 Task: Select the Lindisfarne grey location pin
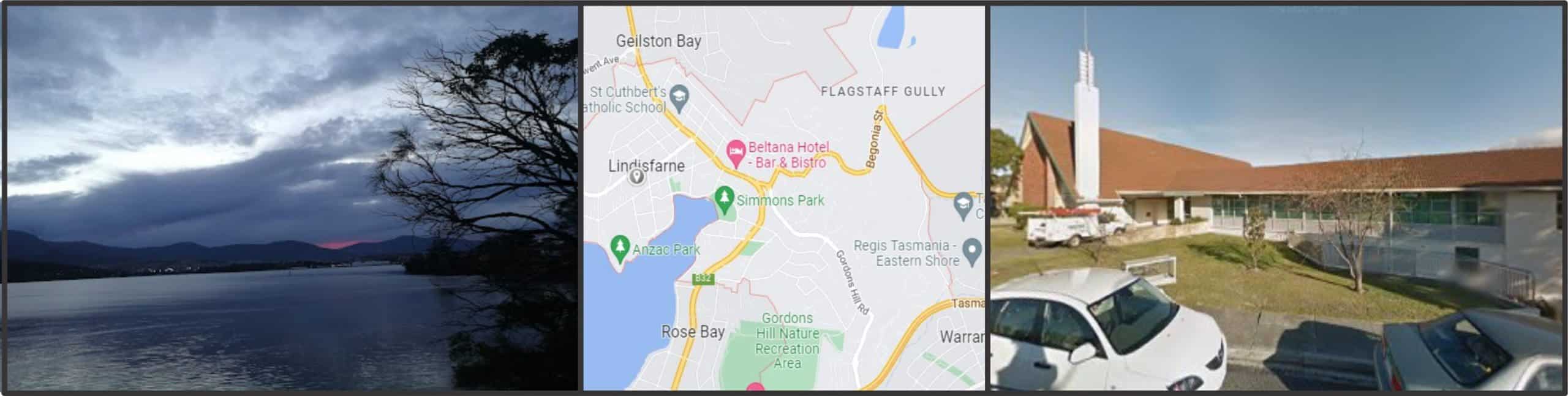(x=637, y=177)
